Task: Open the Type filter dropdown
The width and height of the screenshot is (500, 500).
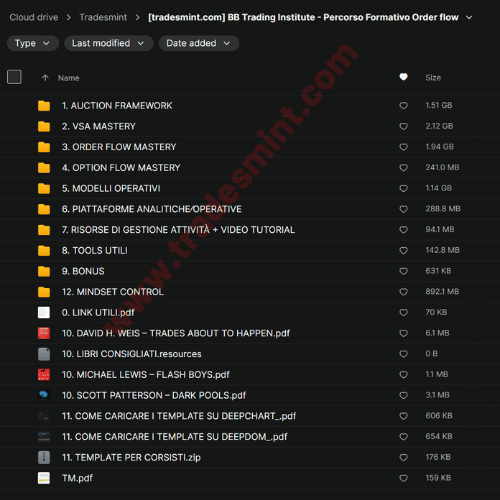Action: pyautogui.click(x=33, y=43)
